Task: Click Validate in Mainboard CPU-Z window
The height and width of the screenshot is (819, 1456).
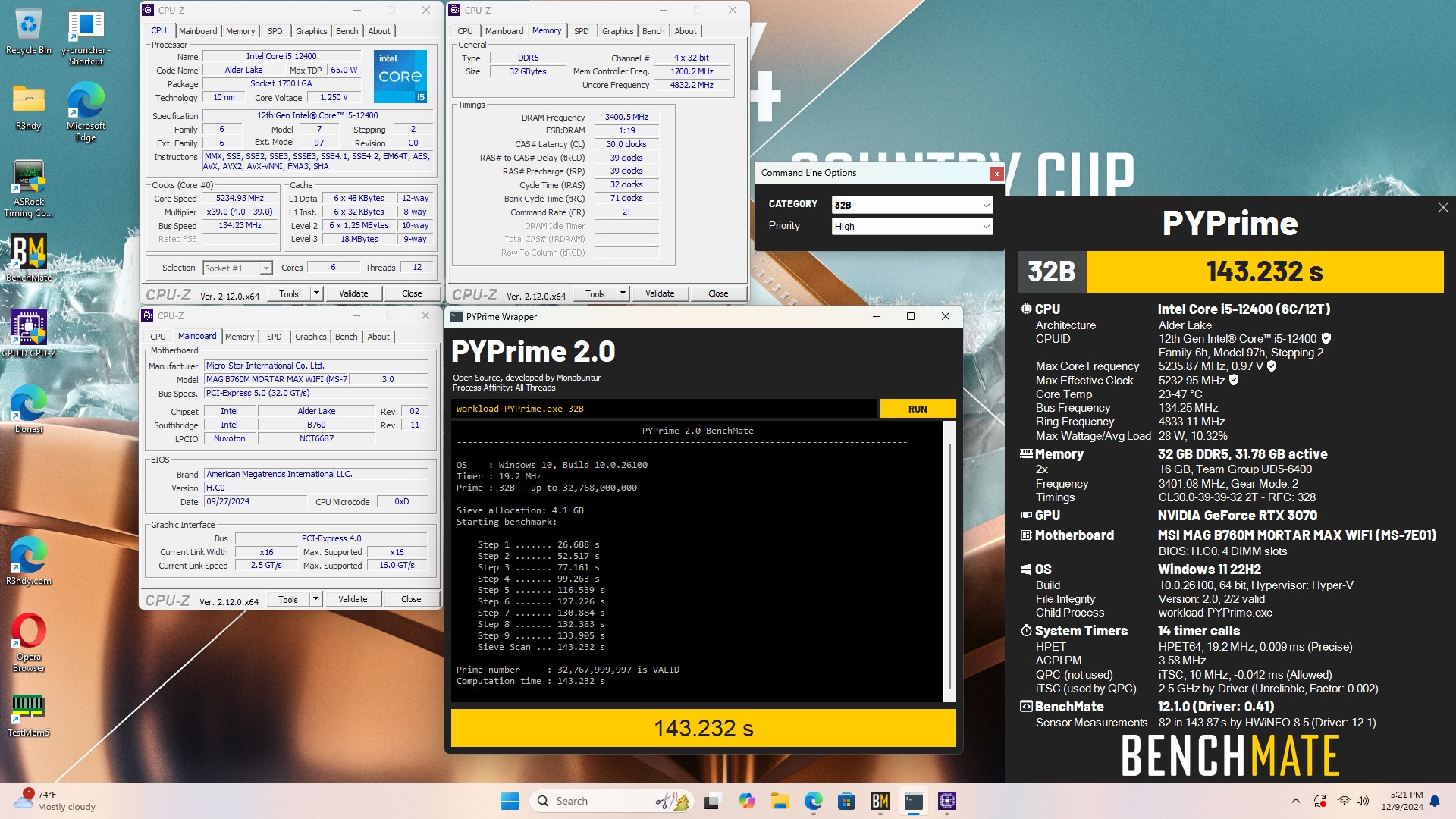Action: click(353, 599)
